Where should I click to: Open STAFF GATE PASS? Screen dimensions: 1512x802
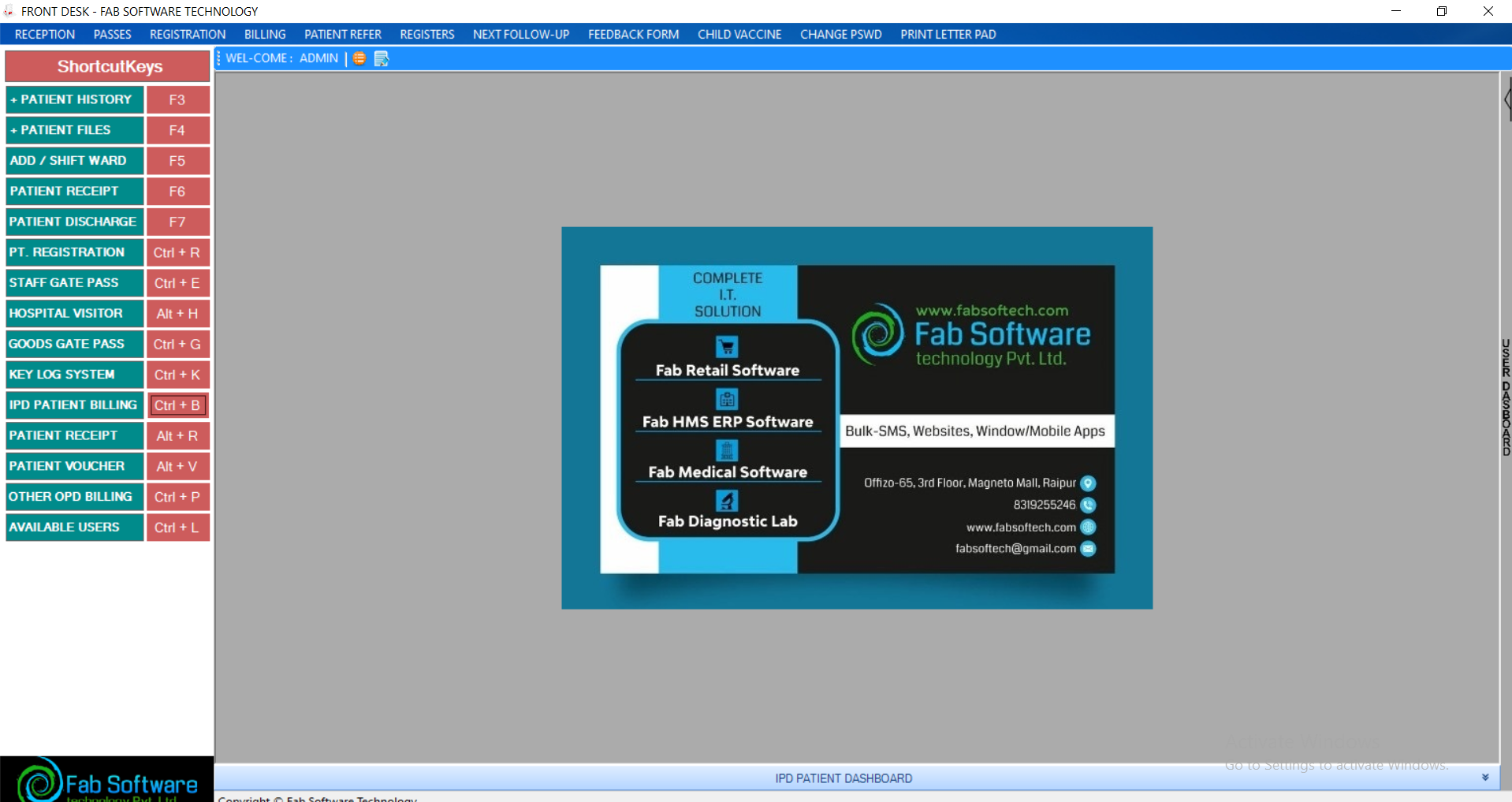75,283
